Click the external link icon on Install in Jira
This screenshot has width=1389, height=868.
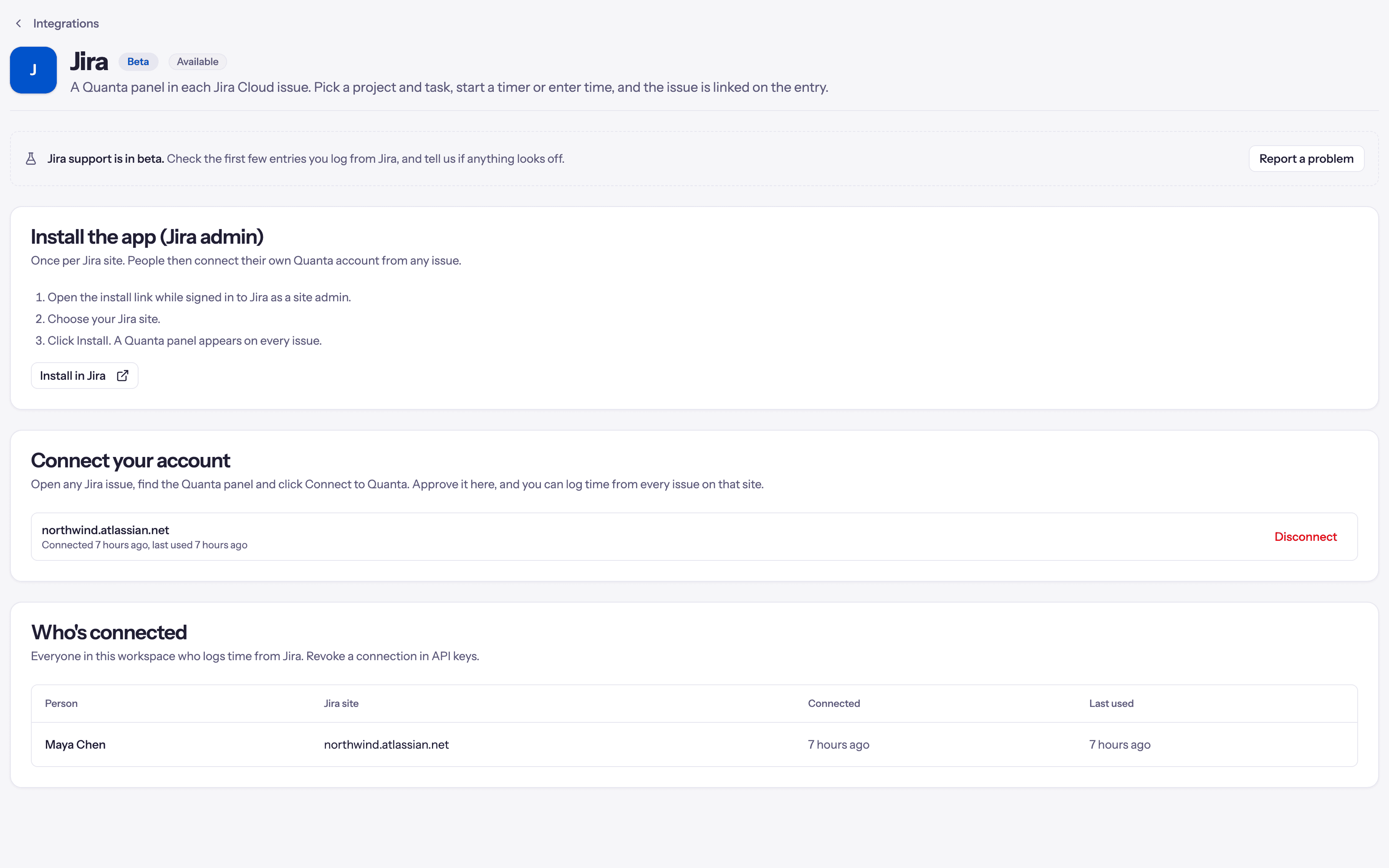pos(122,376)
